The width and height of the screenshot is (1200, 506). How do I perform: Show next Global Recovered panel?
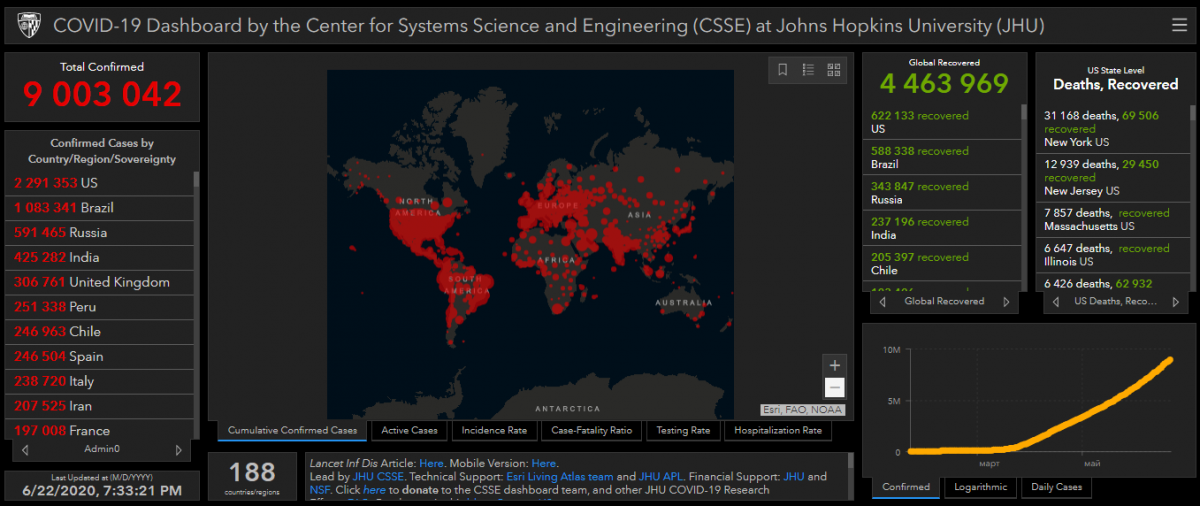[1006, 301]
